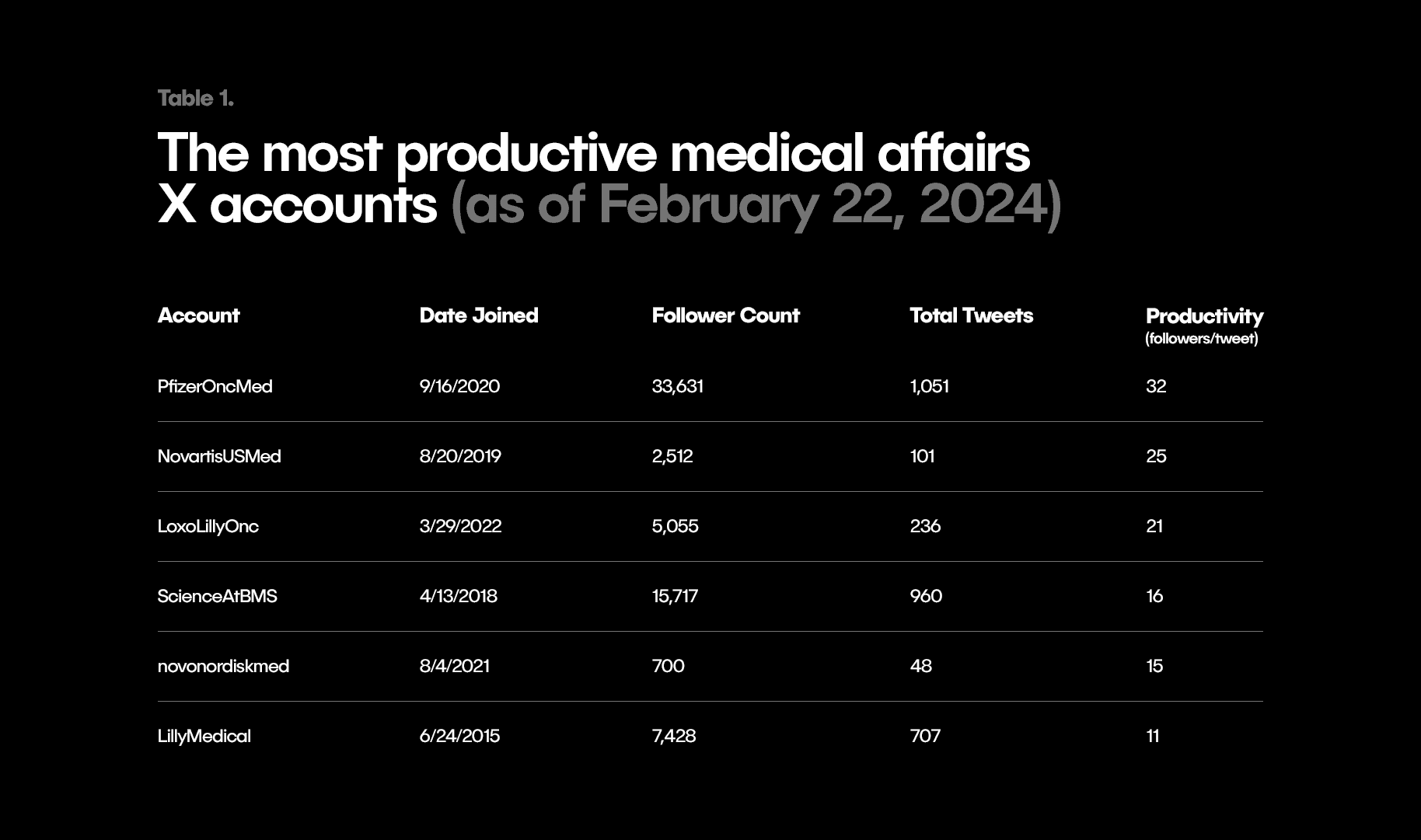
Task: Click the 33,631 follower count cell
Action: tap(677, 386)
